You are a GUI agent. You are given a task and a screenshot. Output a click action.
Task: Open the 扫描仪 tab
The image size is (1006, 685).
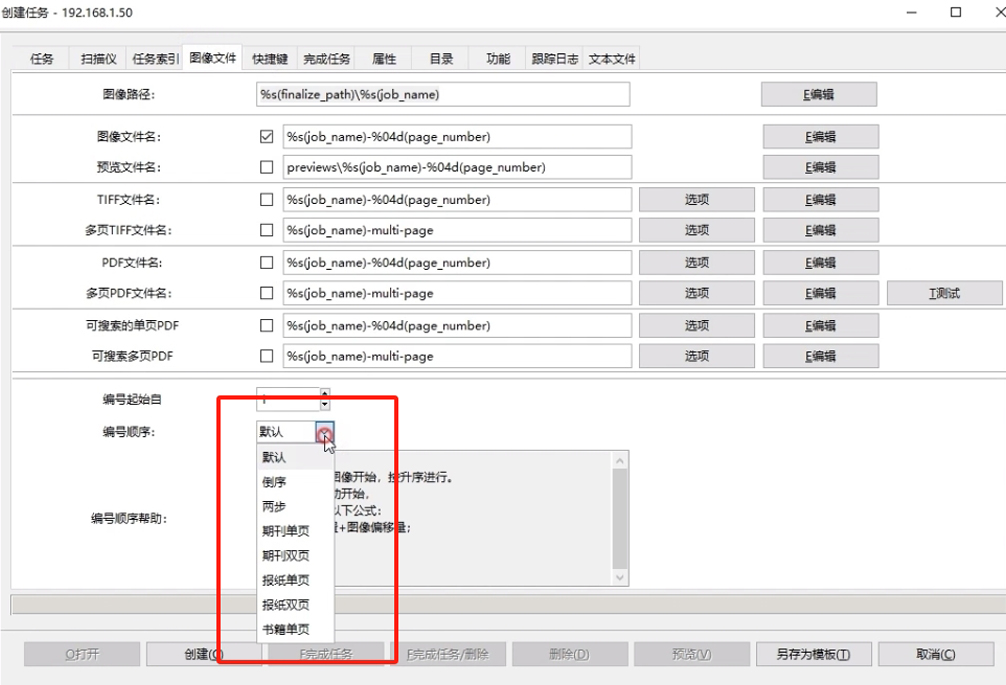coord(98,59)
